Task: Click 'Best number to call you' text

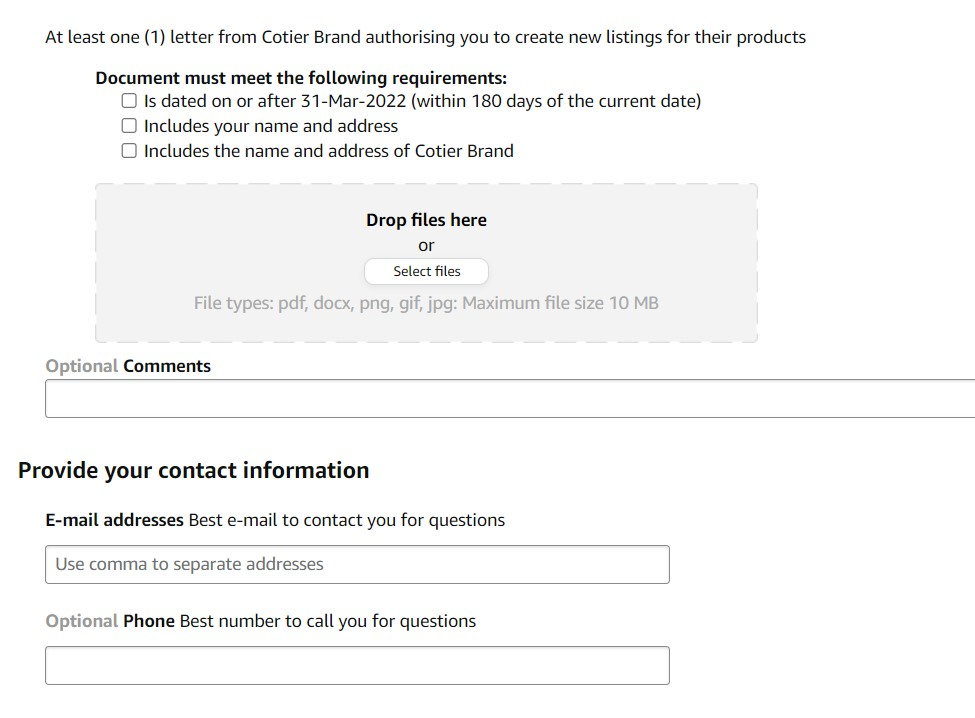Action: tap(328, 621)
